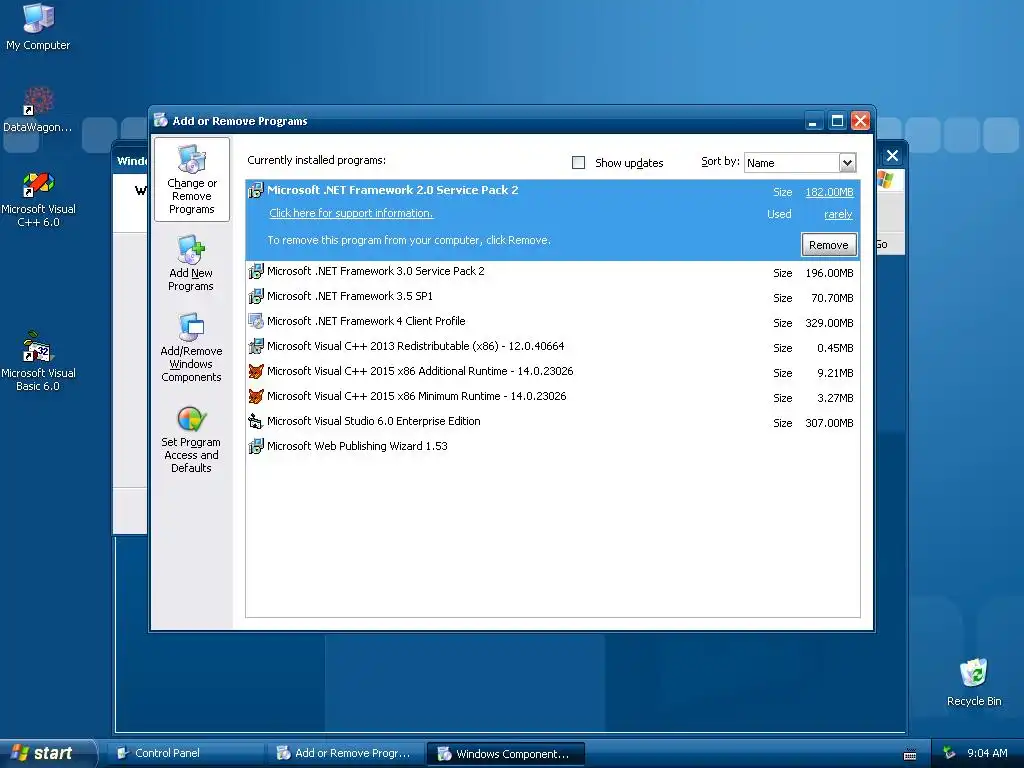Viewport: 1024px width, 768px height.
Task: Click the .NET Framework 4 Client Profile icon
Action: tap(256, 321)
